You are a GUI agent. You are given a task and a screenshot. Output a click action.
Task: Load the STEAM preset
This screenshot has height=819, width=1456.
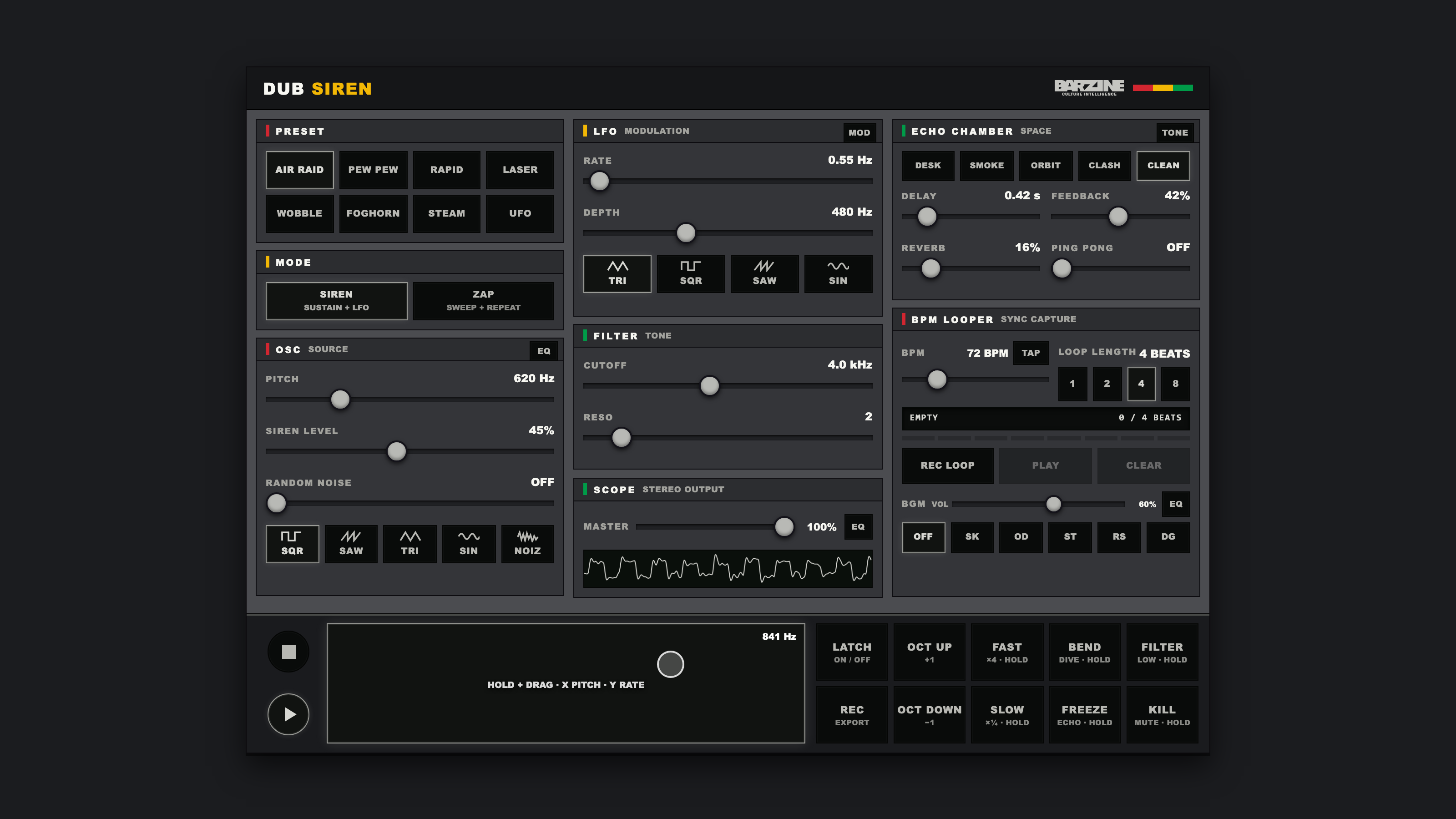446,214
